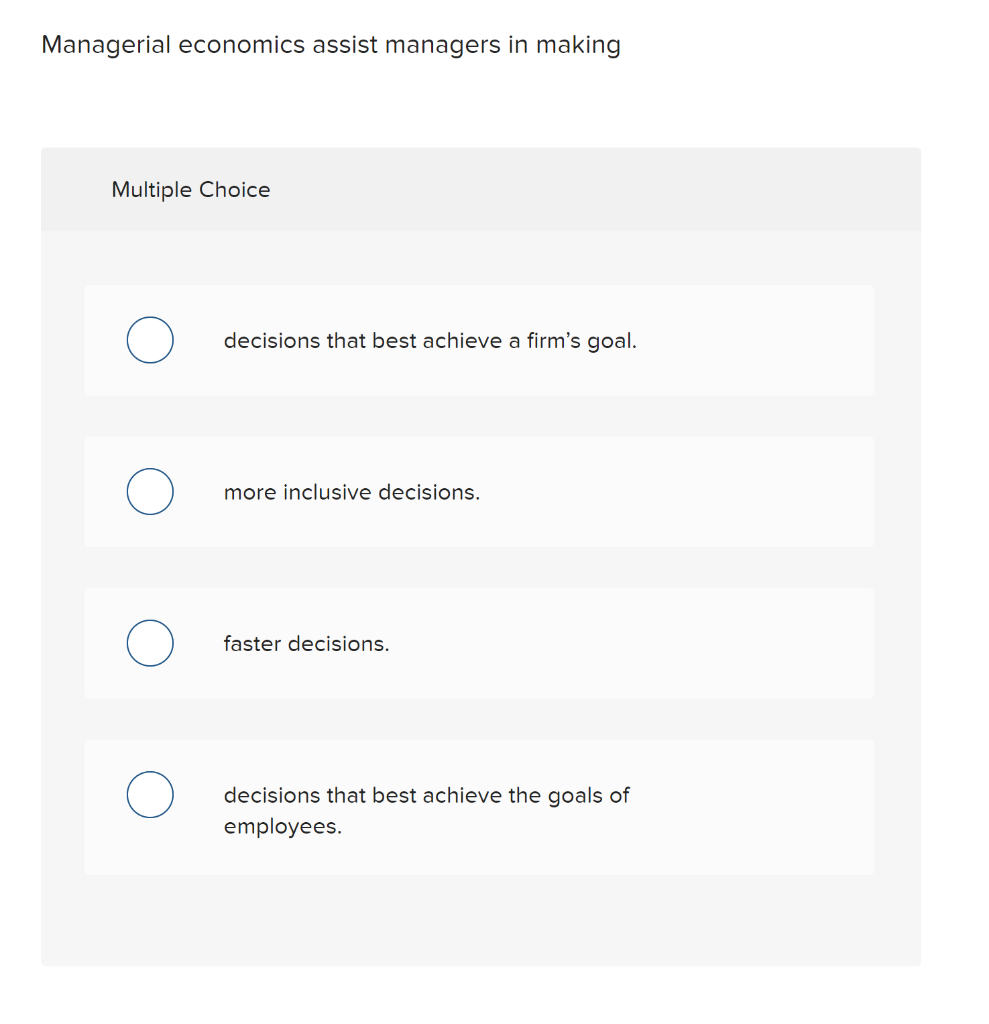Click the answer text 'faster decisions'
The width and height of the screenshot is (989, 1024).
pyautogui.click(x=307, y=643)
